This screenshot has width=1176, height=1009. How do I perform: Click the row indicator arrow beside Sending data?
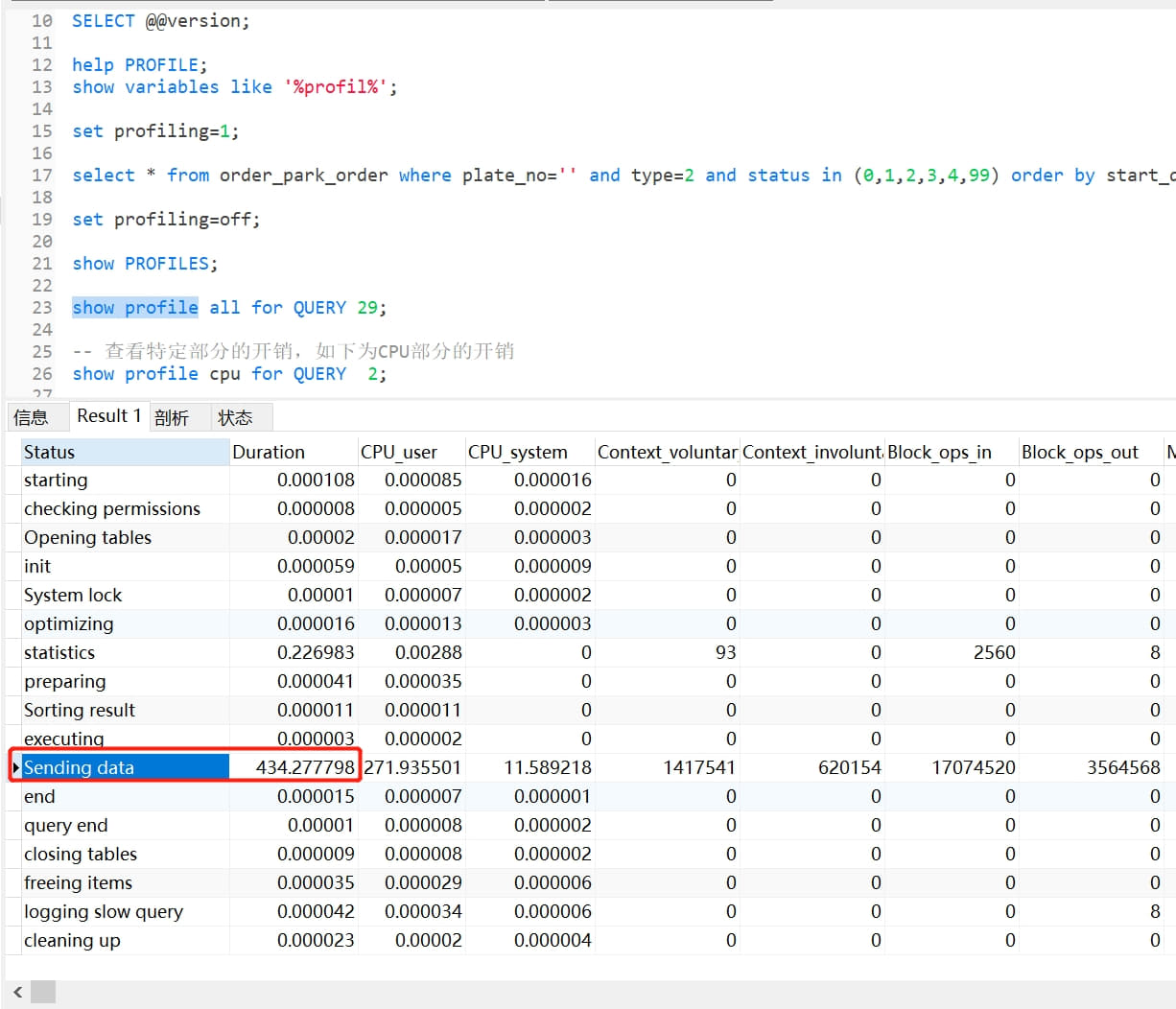(16, 768)
